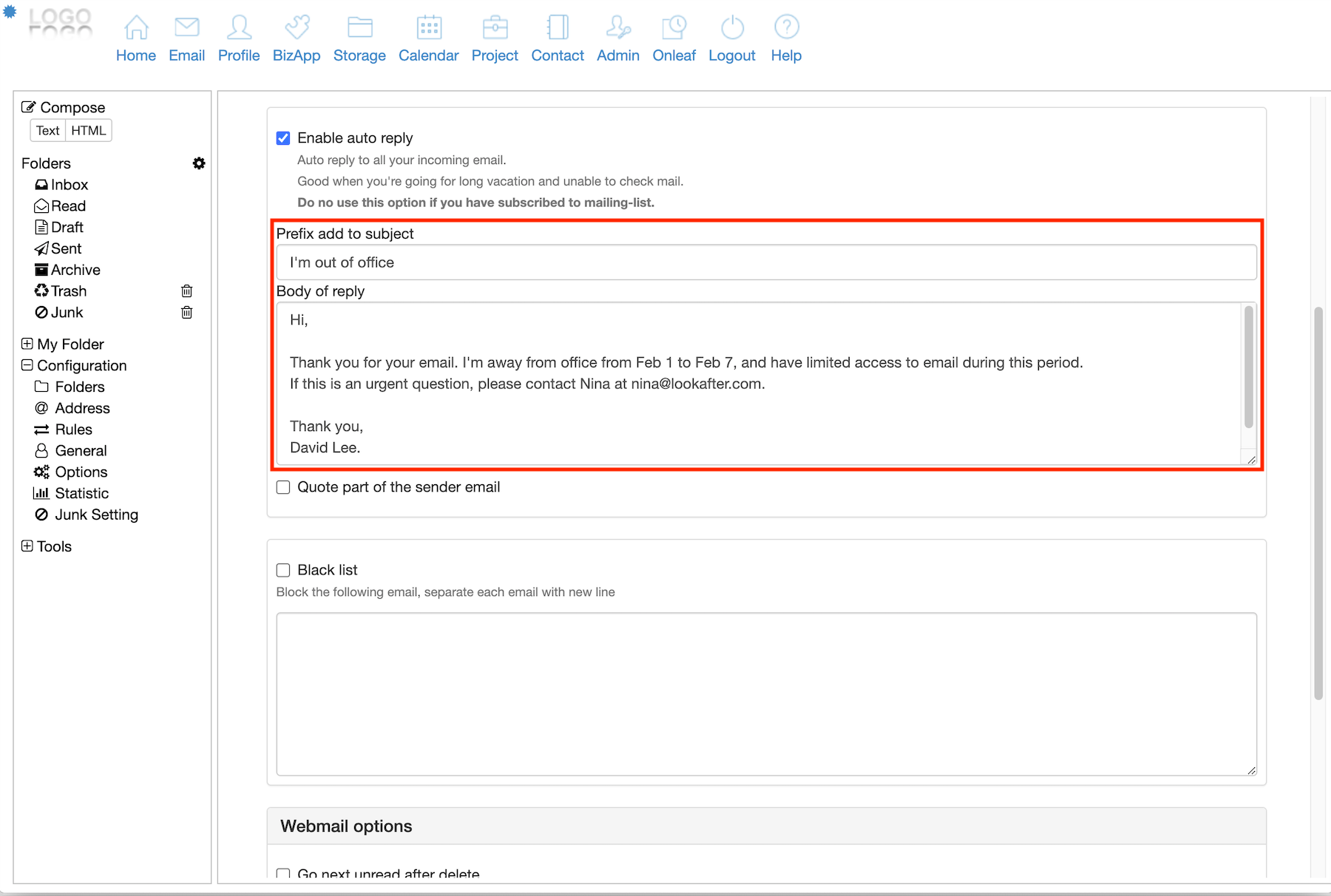Disable the Enable auto reply checkbox

point(283,138)
